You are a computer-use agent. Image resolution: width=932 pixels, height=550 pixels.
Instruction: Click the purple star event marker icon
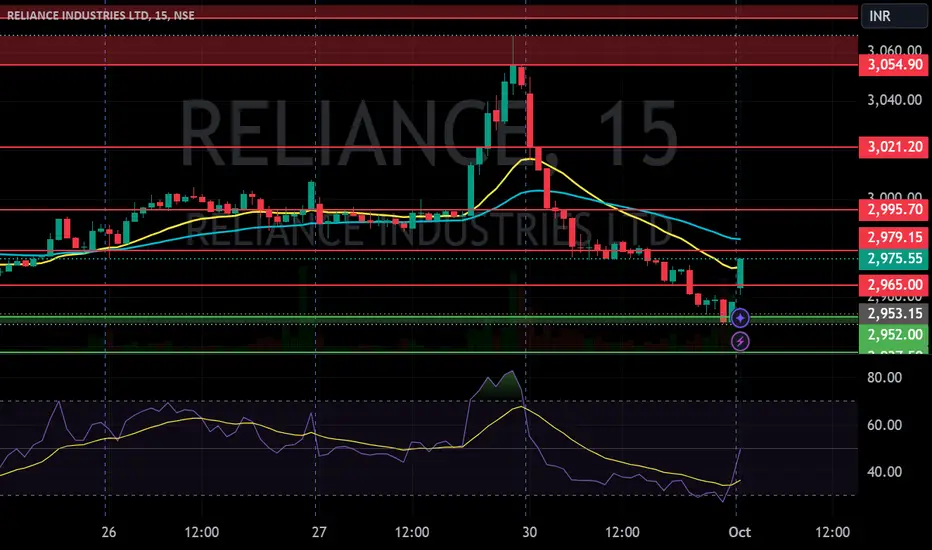point(740,318)
